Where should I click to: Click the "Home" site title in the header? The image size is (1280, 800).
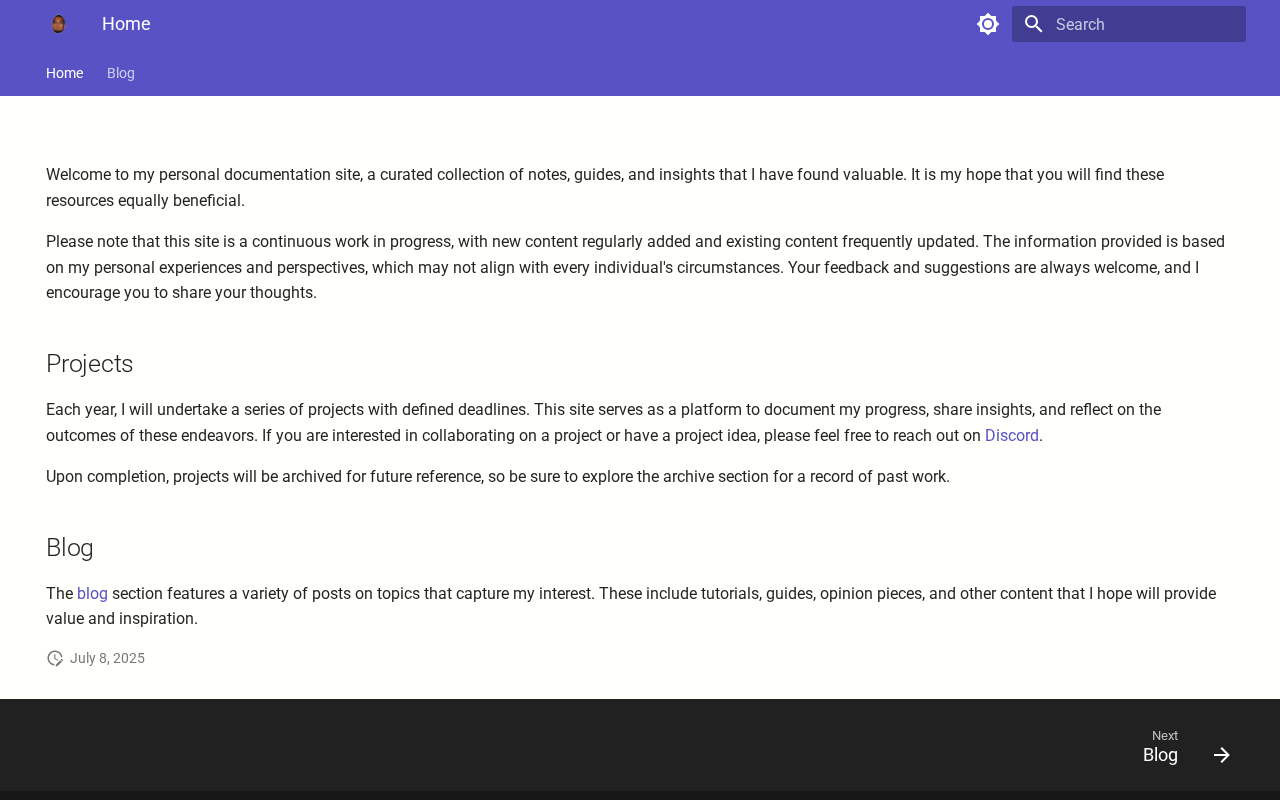[x=126, y=24]
